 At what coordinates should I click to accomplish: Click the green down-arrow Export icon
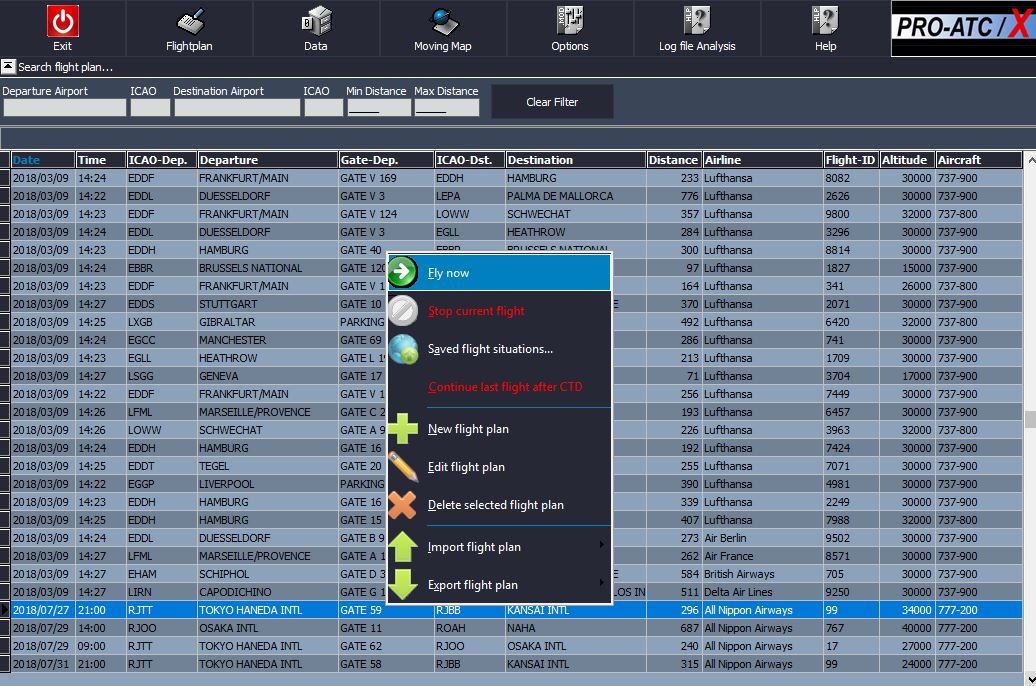click(x=403, y=584)
